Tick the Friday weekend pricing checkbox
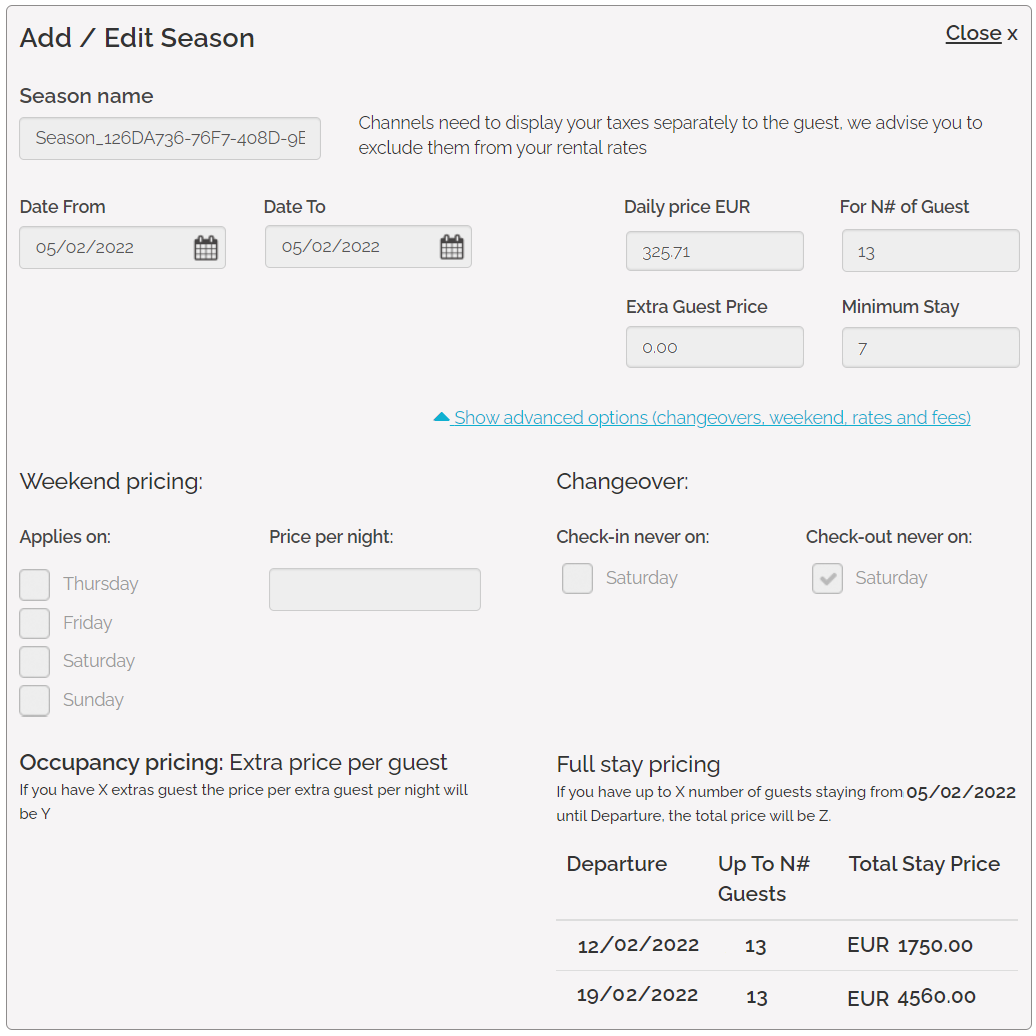1036x1036 pixels. click(x=35, y=623)
